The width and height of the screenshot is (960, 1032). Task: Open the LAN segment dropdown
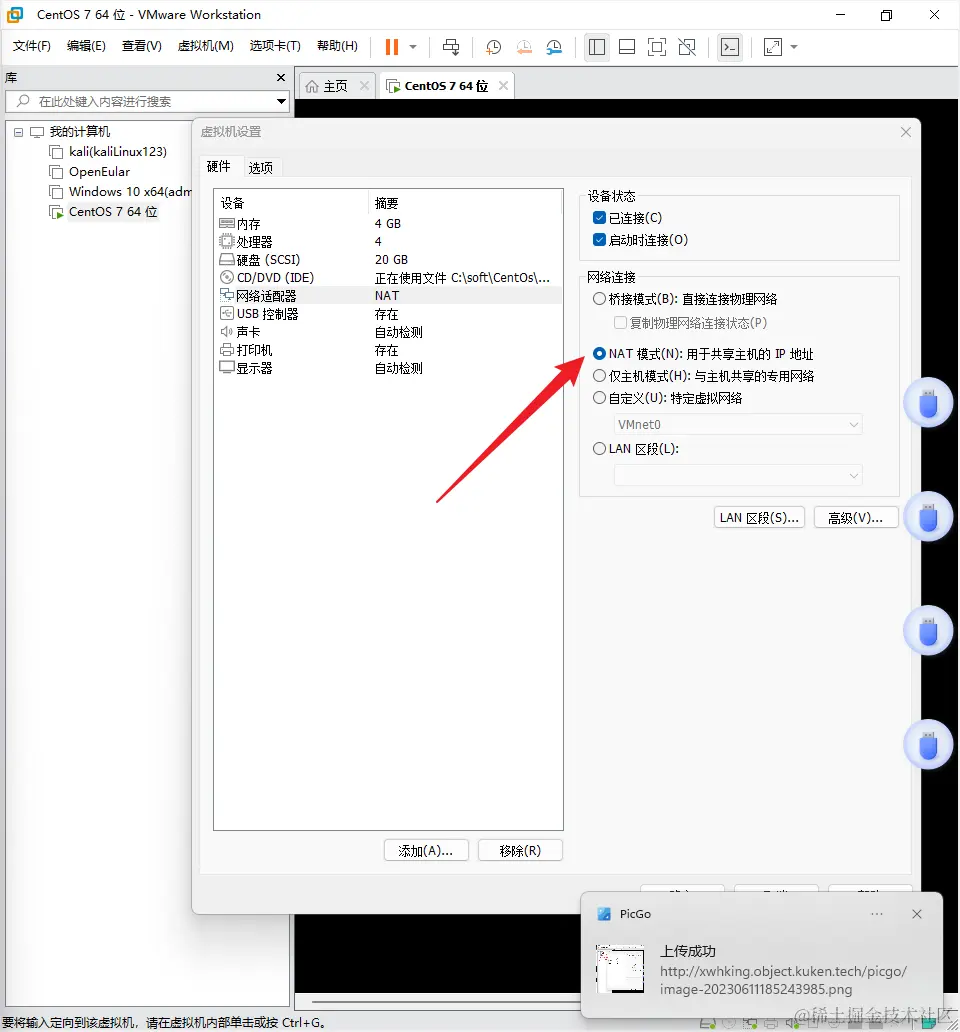[738, 475]
